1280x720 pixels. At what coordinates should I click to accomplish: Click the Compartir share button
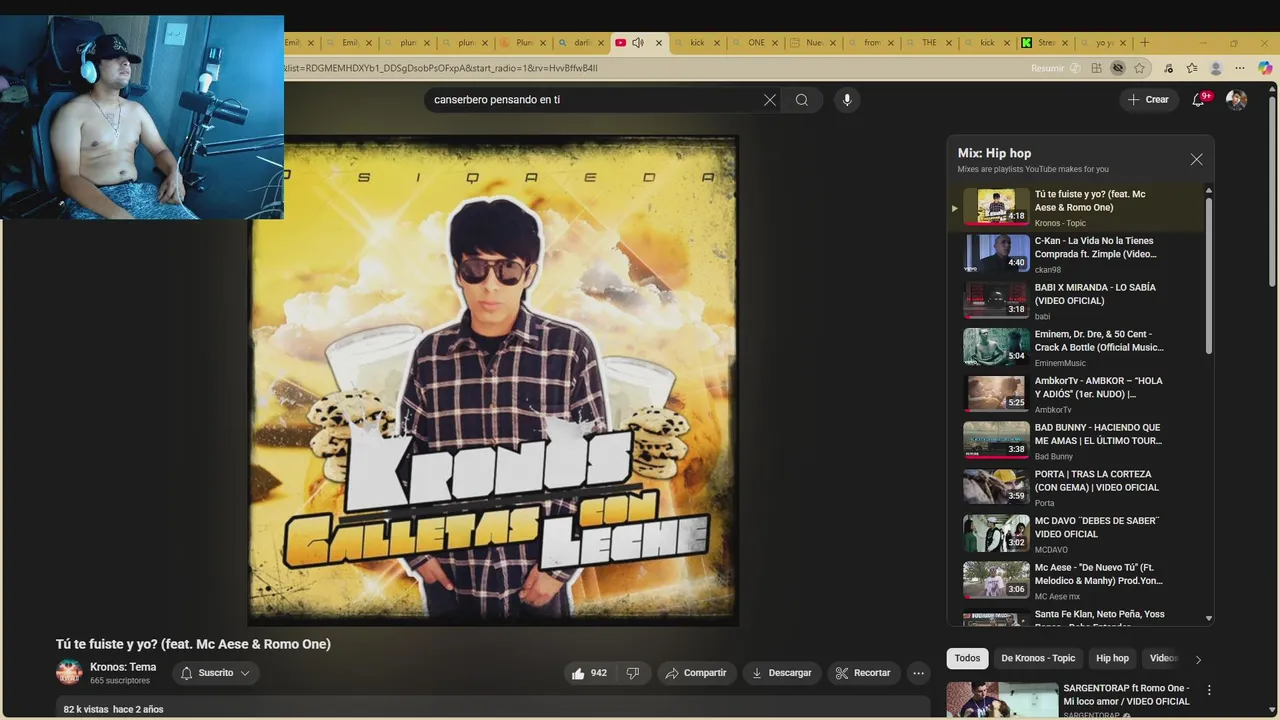696,673
